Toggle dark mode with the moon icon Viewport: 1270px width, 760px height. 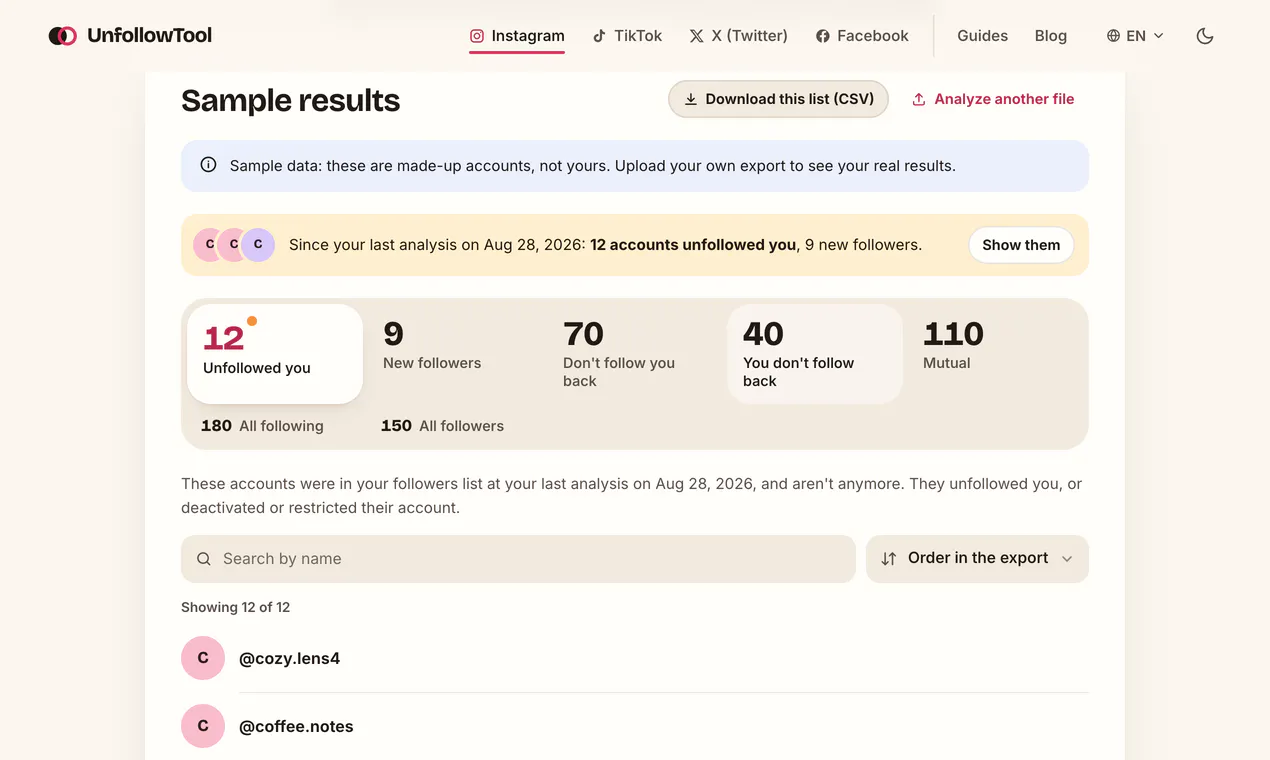[x=1205, y=36]
